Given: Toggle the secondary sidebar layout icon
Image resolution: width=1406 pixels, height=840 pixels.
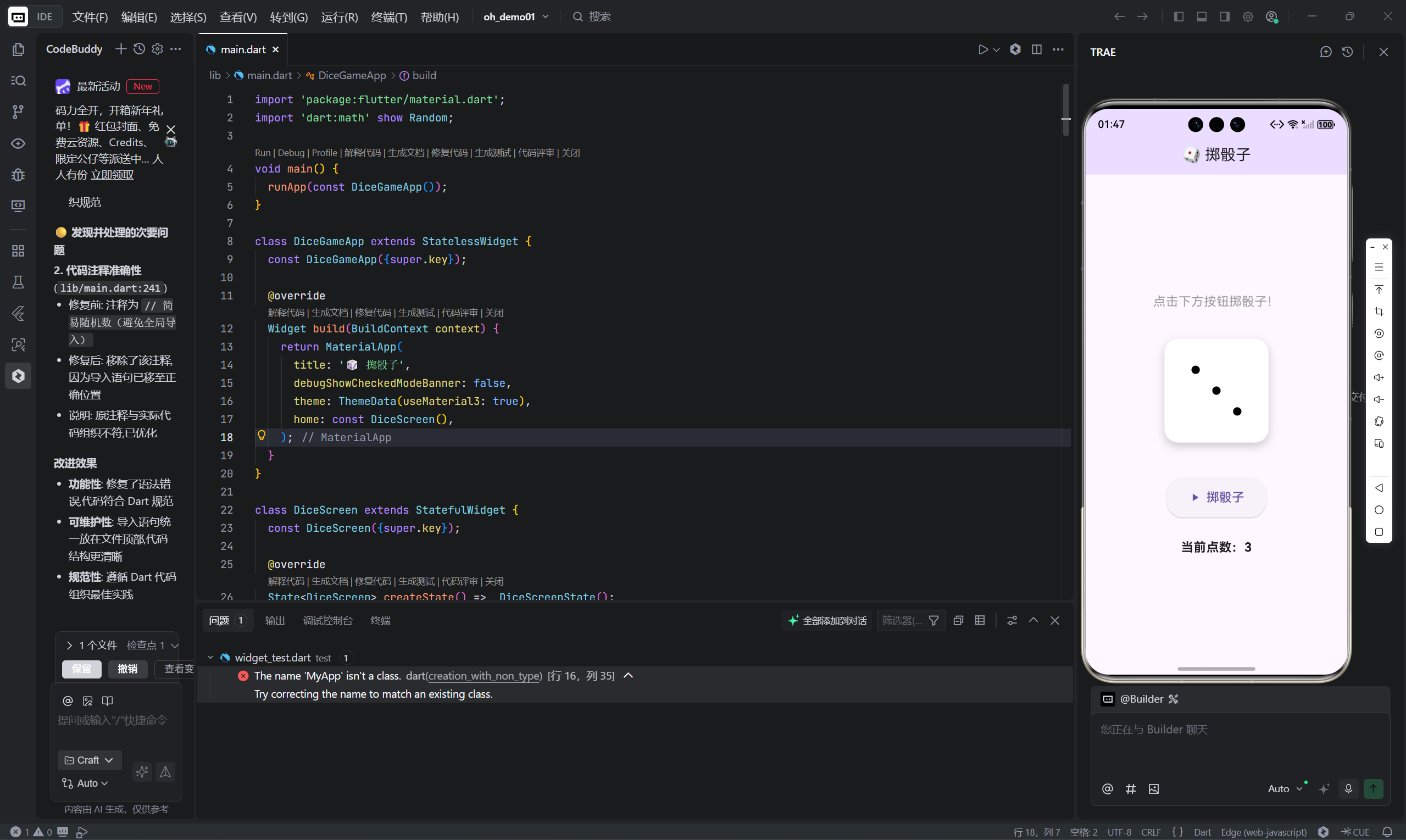Looking at the screenshot, I should pos(1225,16).
